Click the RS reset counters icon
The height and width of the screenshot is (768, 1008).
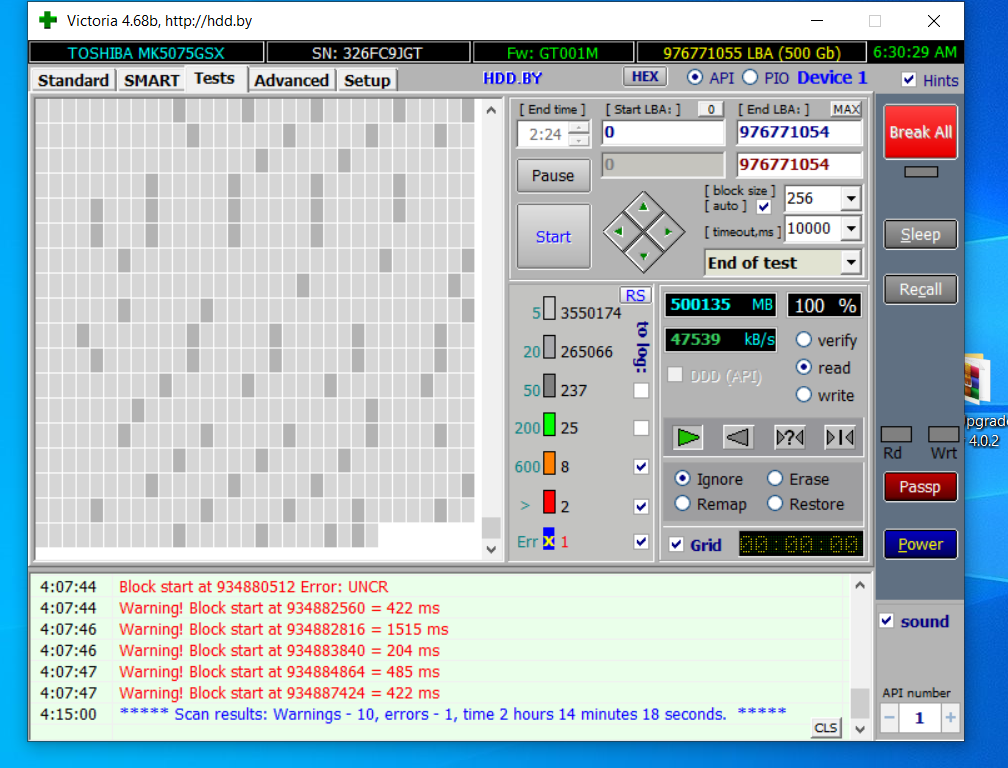click(635, 296)
